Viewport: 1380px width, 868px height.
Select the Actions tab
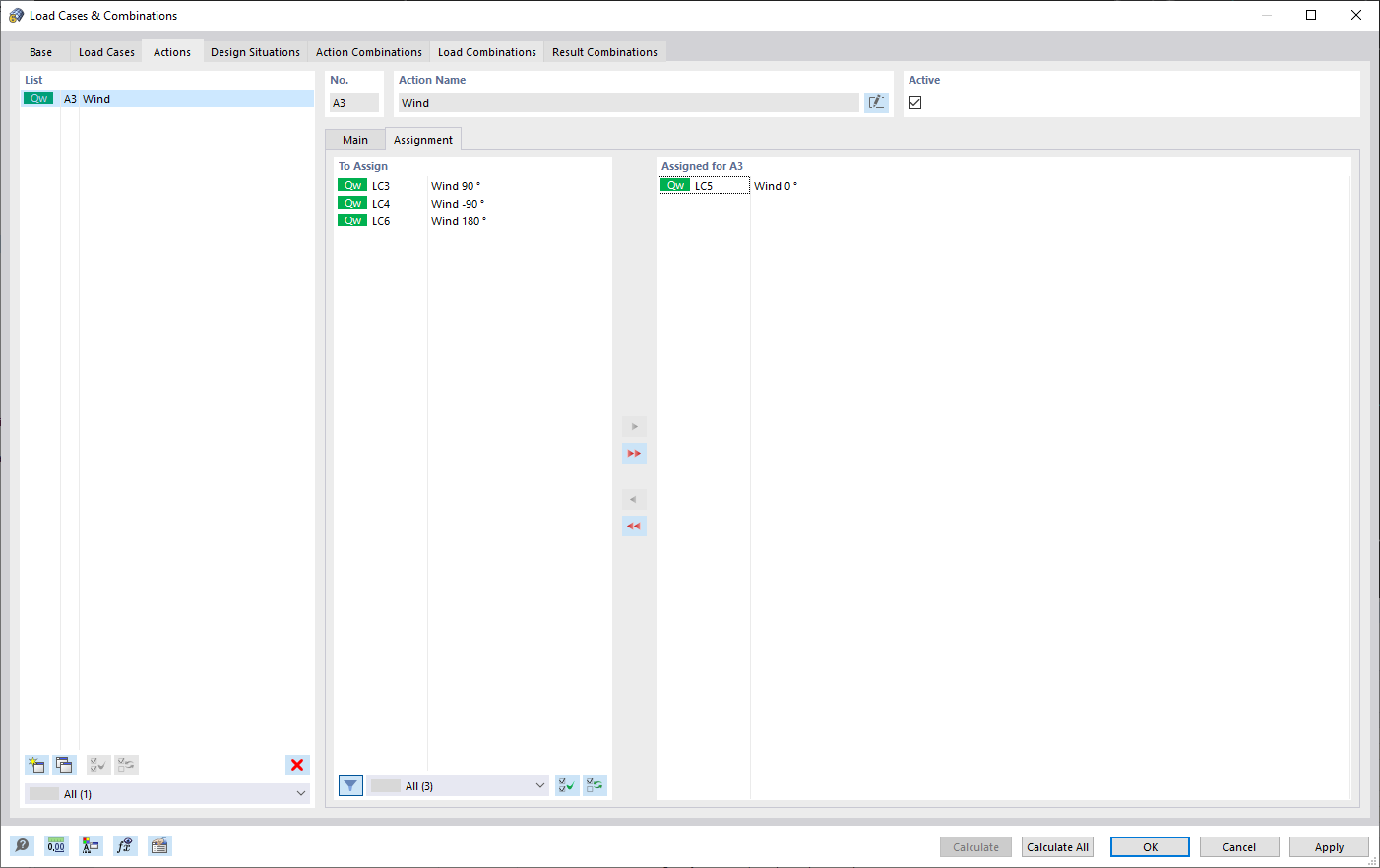tap(172, 52)
